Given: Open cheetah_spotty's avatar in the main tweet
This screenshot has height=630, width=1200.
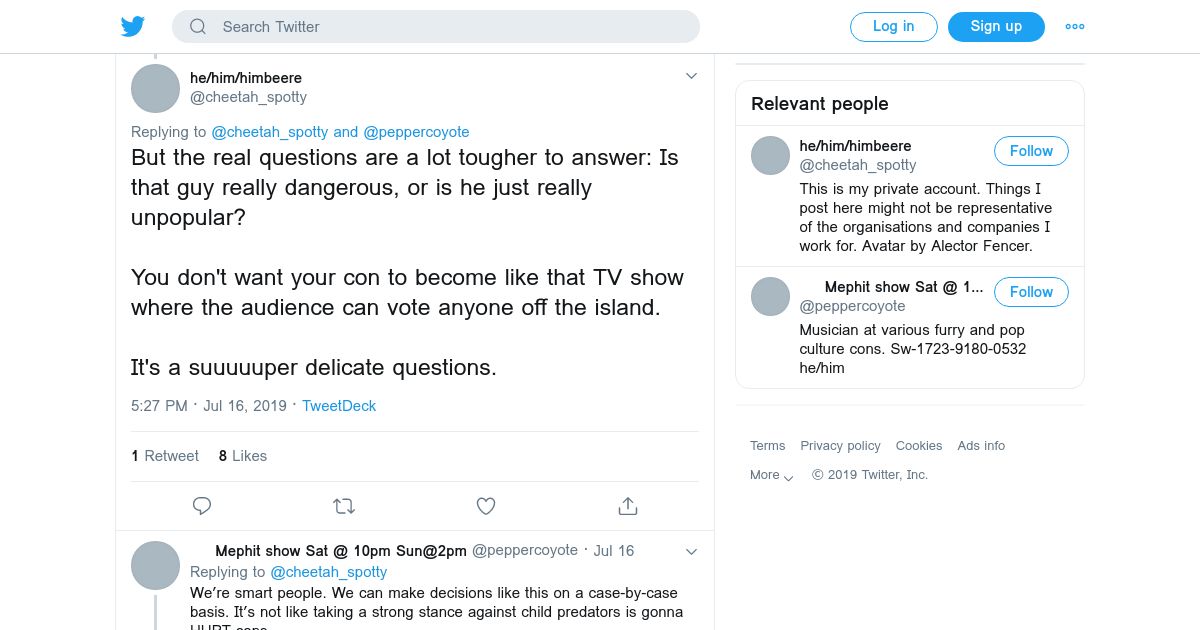Looking at the screenshot, I should (155, 88).
